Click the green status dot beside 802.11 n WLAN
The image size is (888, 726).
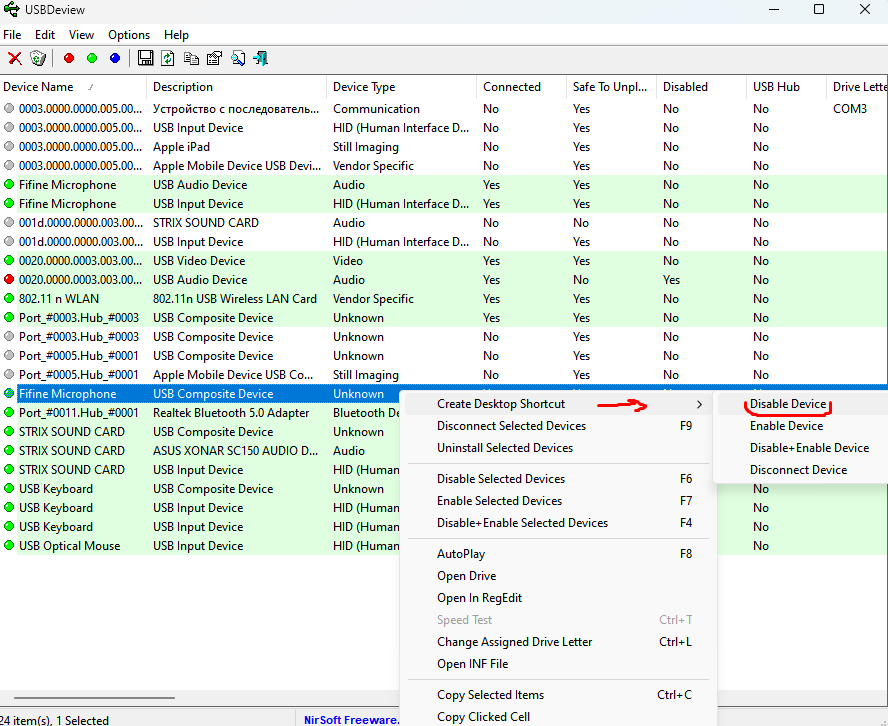9,298
